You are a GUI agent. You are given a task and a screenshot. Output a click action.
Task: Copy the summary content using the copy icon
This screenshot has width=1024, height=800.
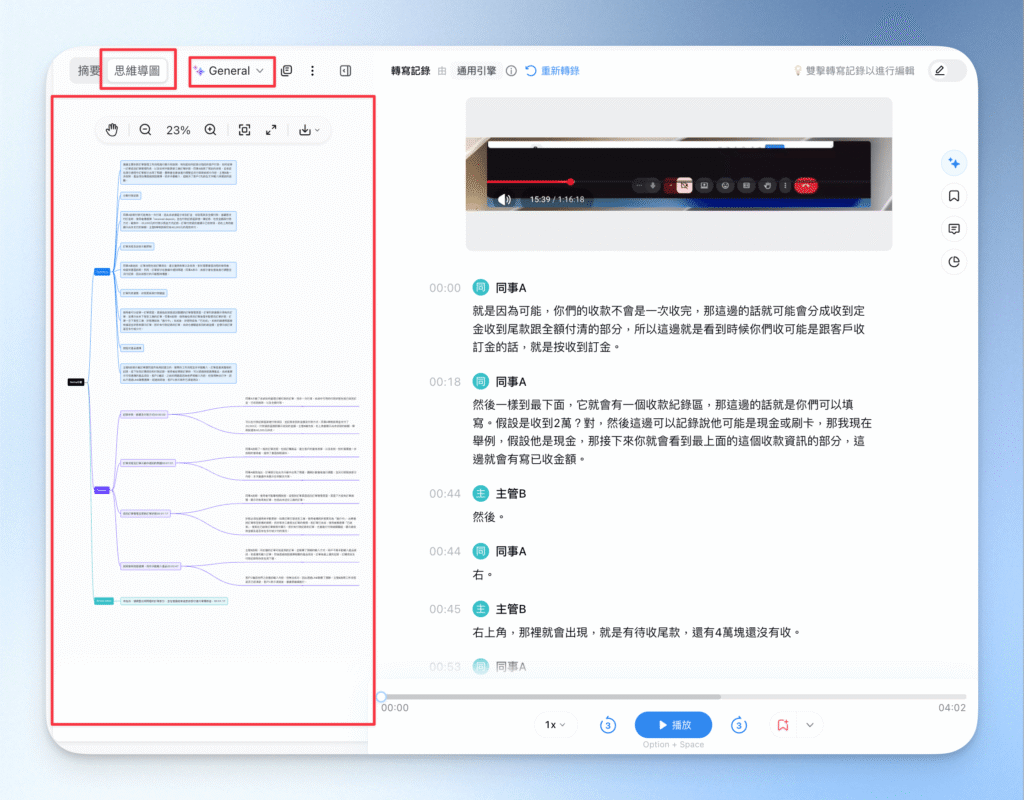click(x=286, y=71)
